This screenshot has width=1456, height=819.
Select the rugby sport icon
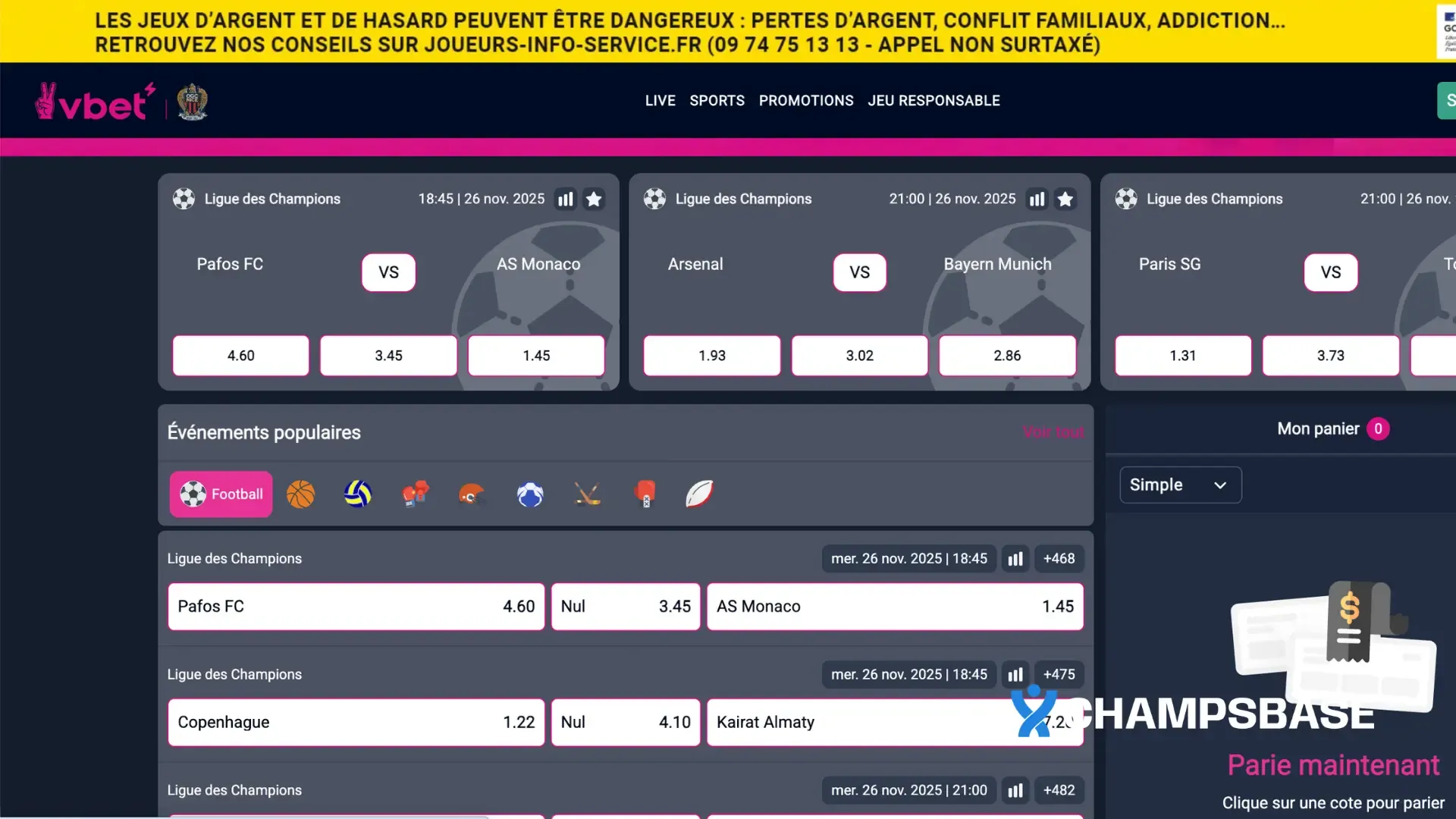pyautogui.click(x=699, y=494)
